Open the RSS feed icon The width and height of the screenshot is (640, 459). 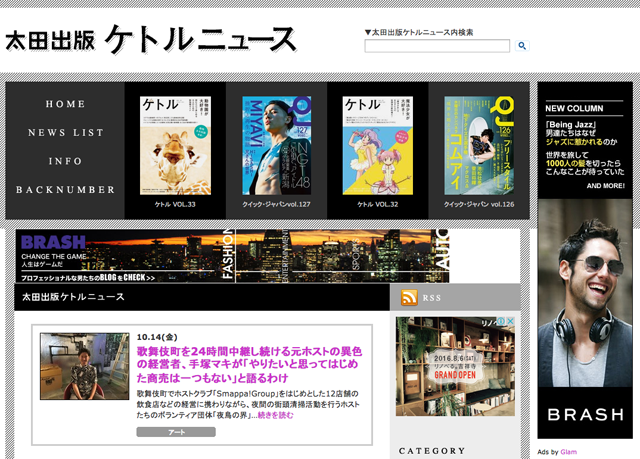(409, 297)
